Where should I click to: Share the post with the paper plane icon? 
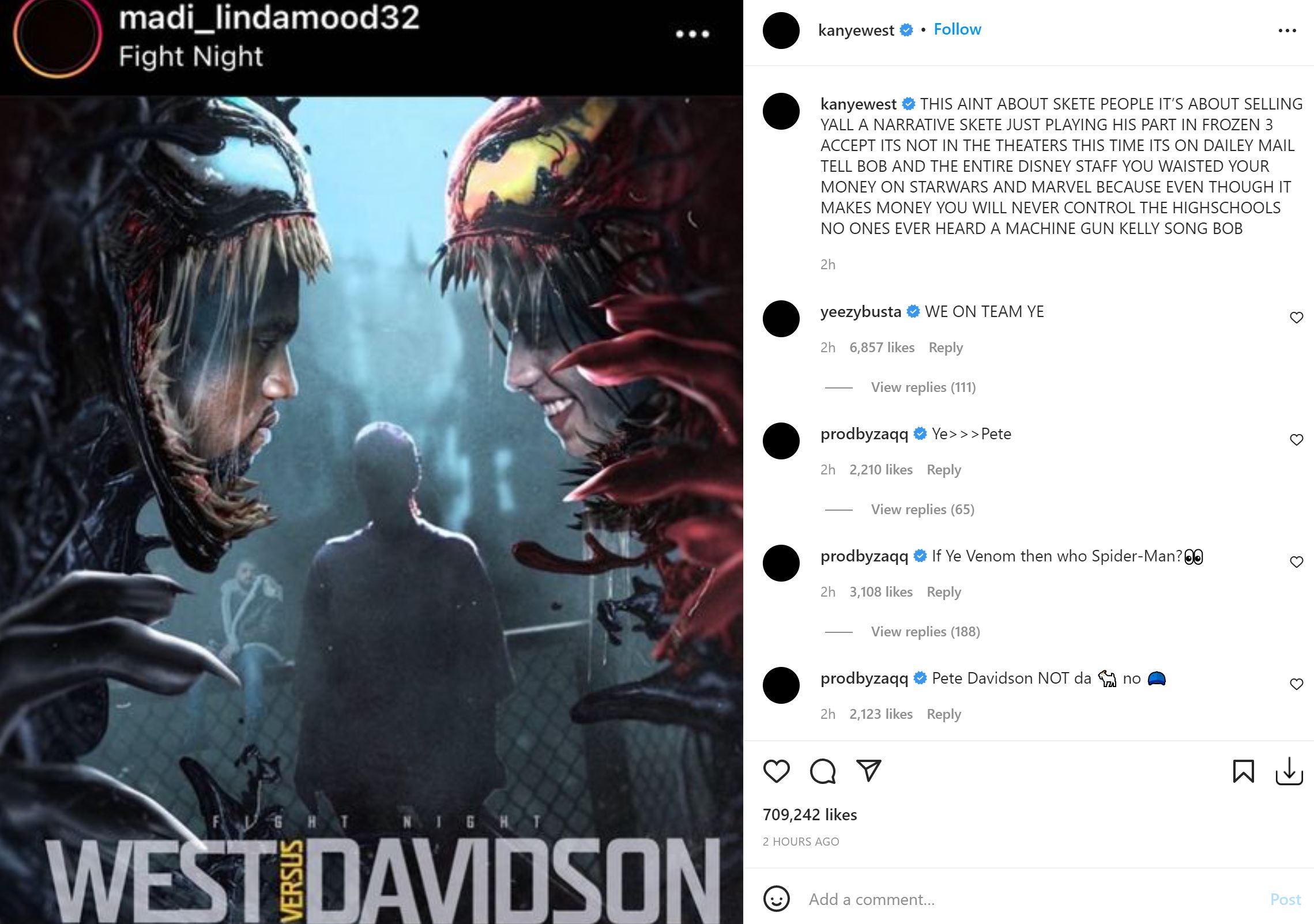[x=868, y=771]
